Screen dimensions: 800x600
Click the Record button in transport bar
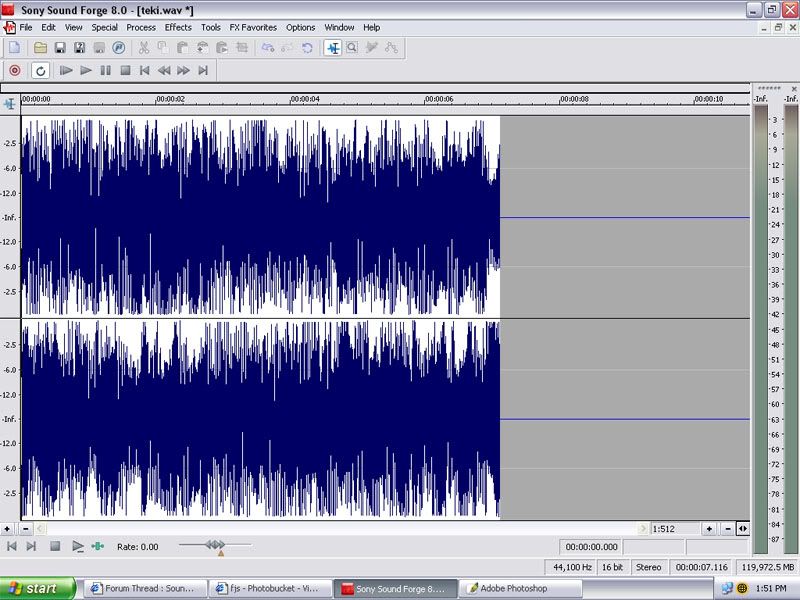15,71
